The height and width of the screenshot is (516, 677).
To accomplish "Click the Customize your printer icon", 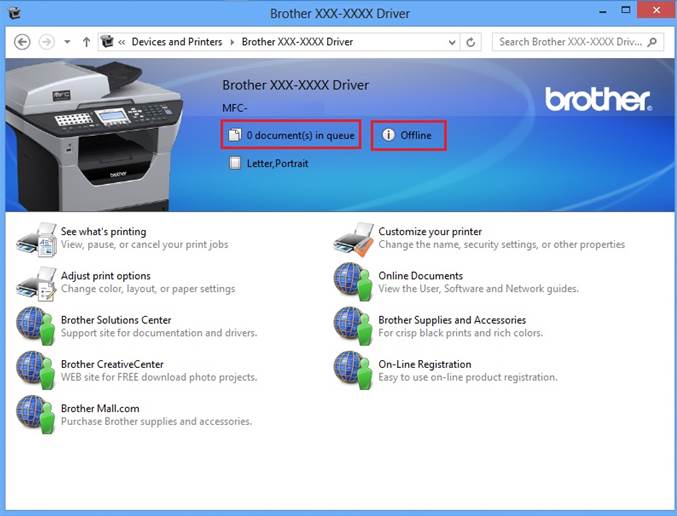I will coord(353,238).
